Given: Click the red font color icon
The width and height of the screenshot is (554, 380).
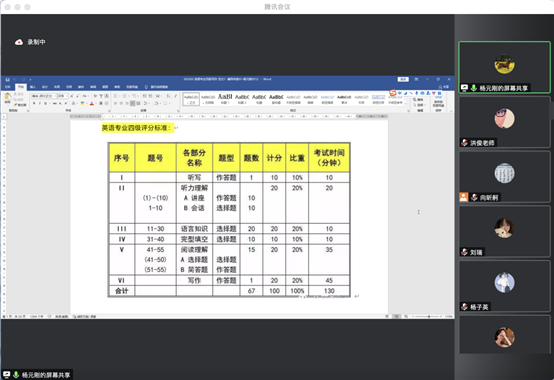Looking at the screenshot, I should tap(92, 103).
